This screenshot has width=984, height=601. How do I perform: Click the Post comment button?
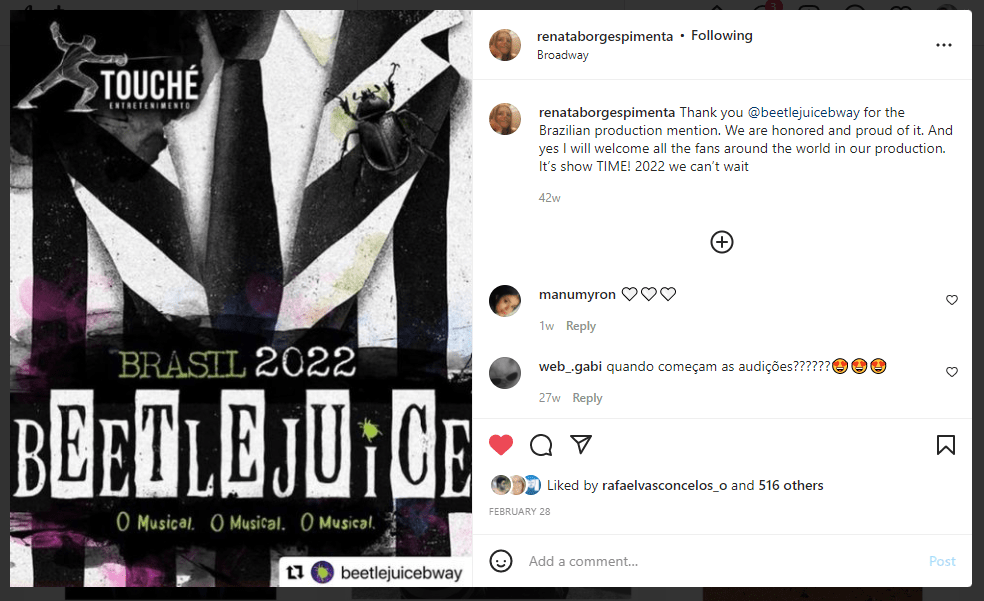(x=942, y=561)
